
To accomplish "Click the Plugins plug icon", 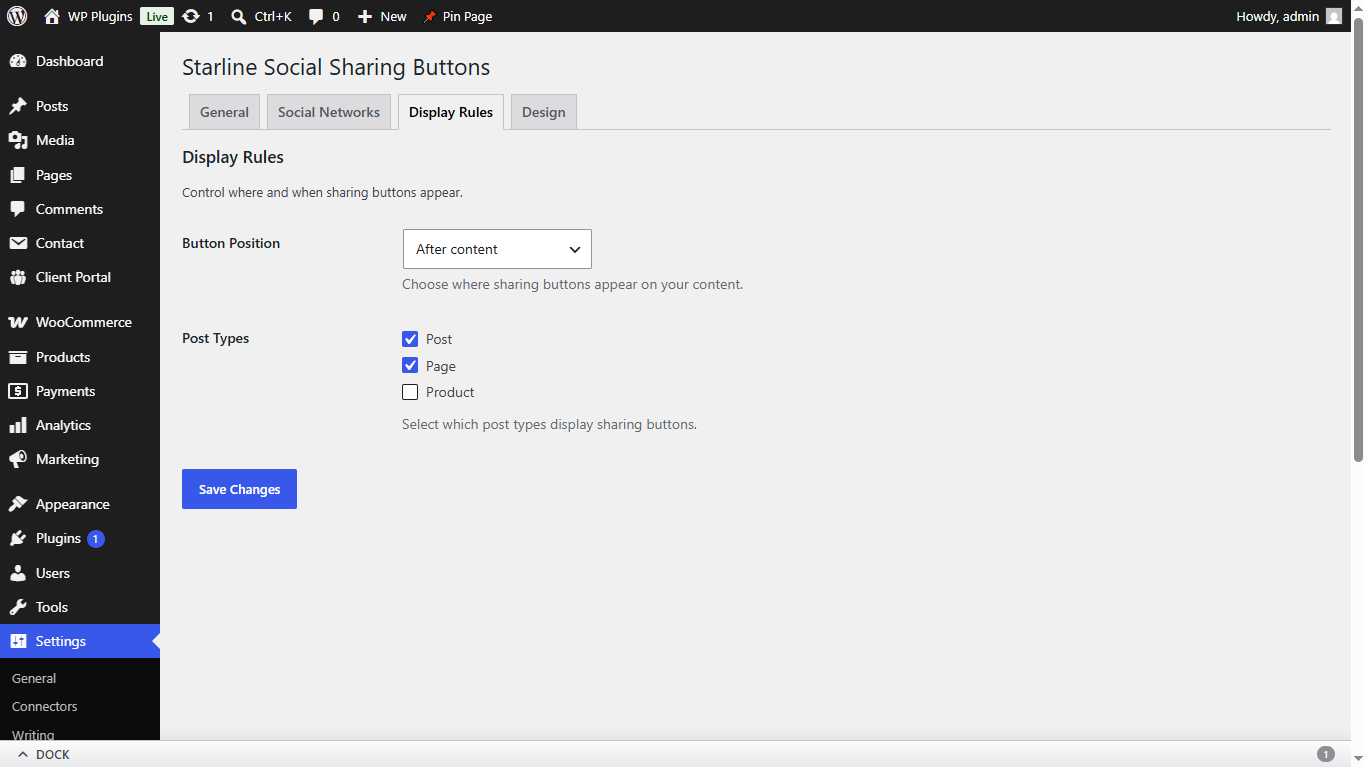I will [18, 538].
